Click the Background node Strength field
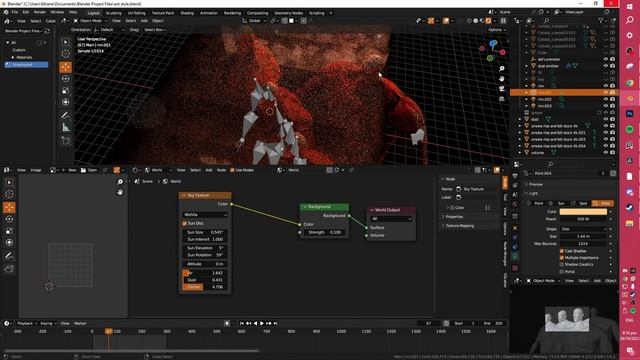The width and height of the screenshot is (640, 360). (325, 232)
